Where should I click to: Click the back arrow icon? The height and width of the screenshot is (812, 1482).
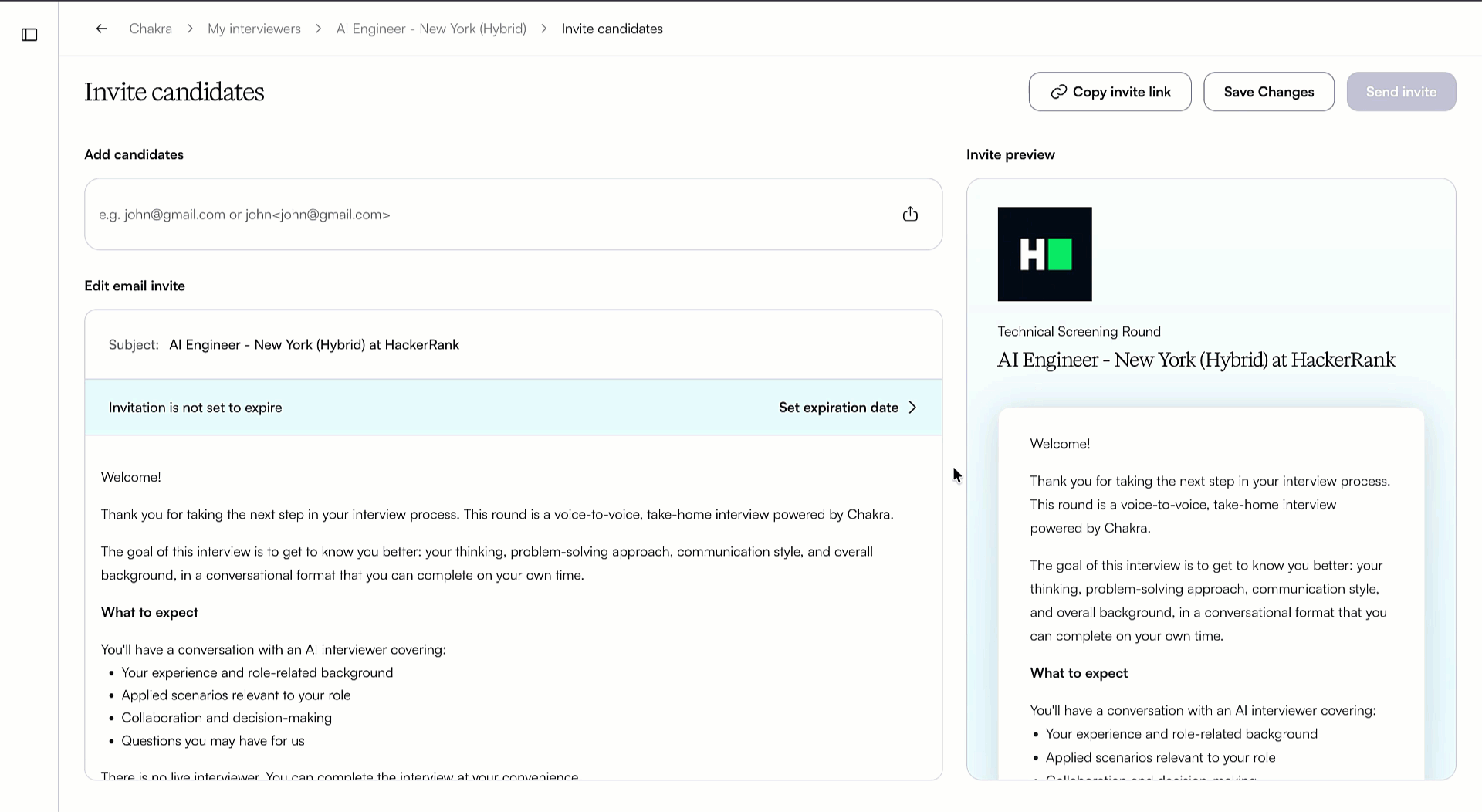[102, 29]
